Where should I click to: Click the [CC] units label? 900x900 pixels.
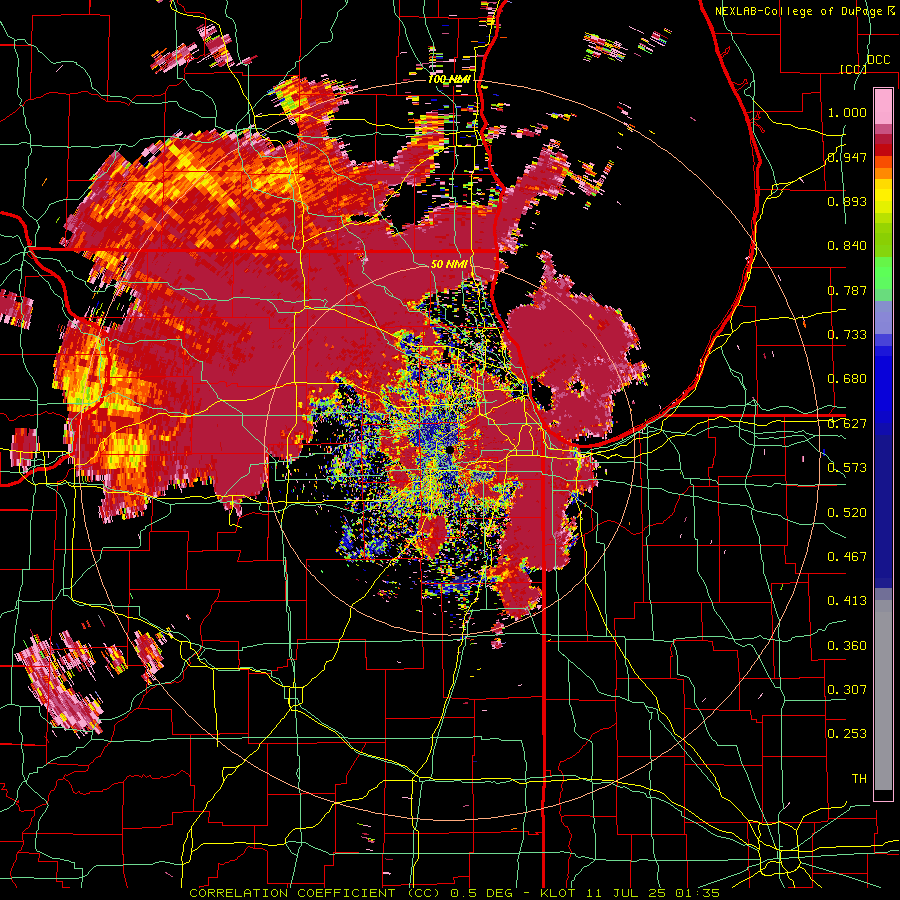point(853,69)
